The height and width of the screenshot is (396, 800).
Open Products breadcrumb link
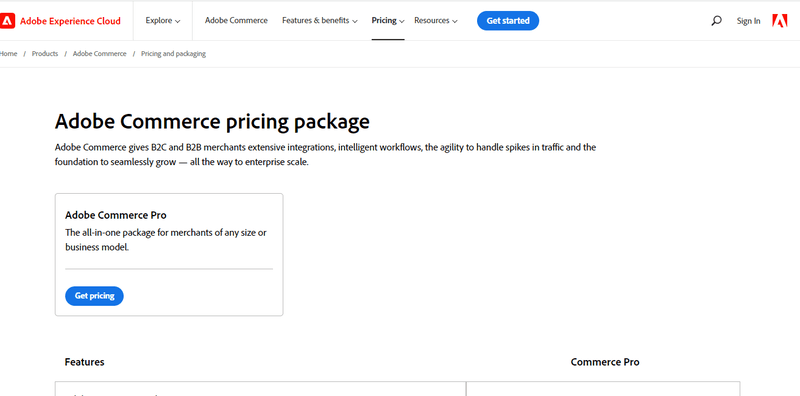[45, 54]
